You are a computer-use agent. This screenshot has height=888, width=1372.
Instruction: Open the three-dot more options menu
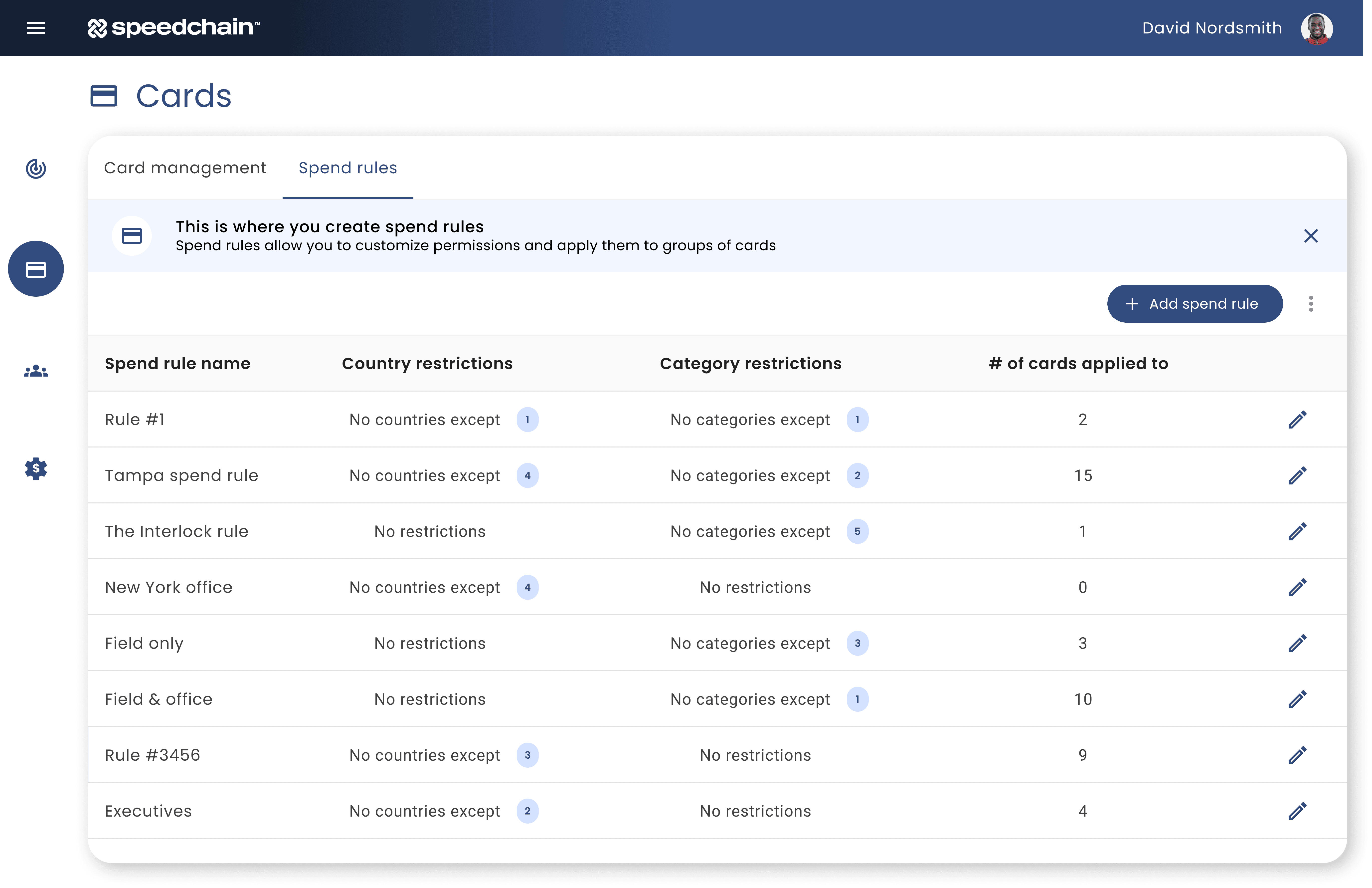(1311, 304)
